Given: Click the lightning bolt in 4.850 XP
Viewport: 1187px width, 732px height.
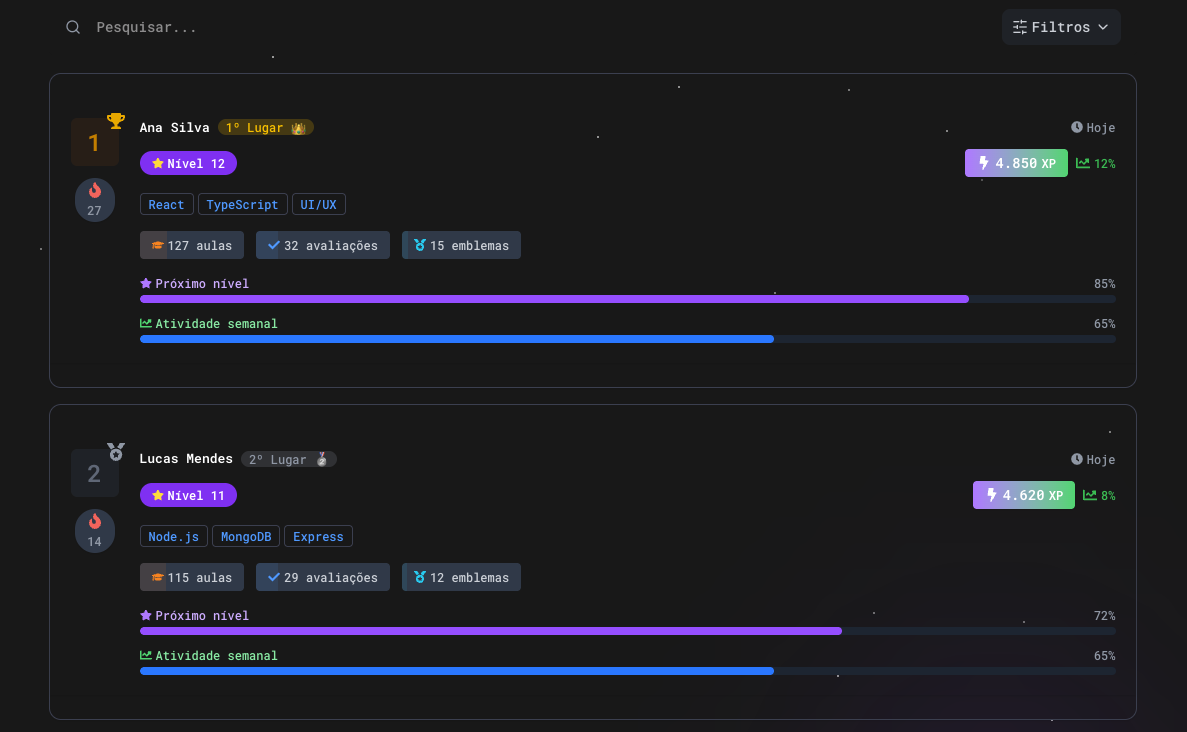Looking at the screenshot, I should point(984,163).
